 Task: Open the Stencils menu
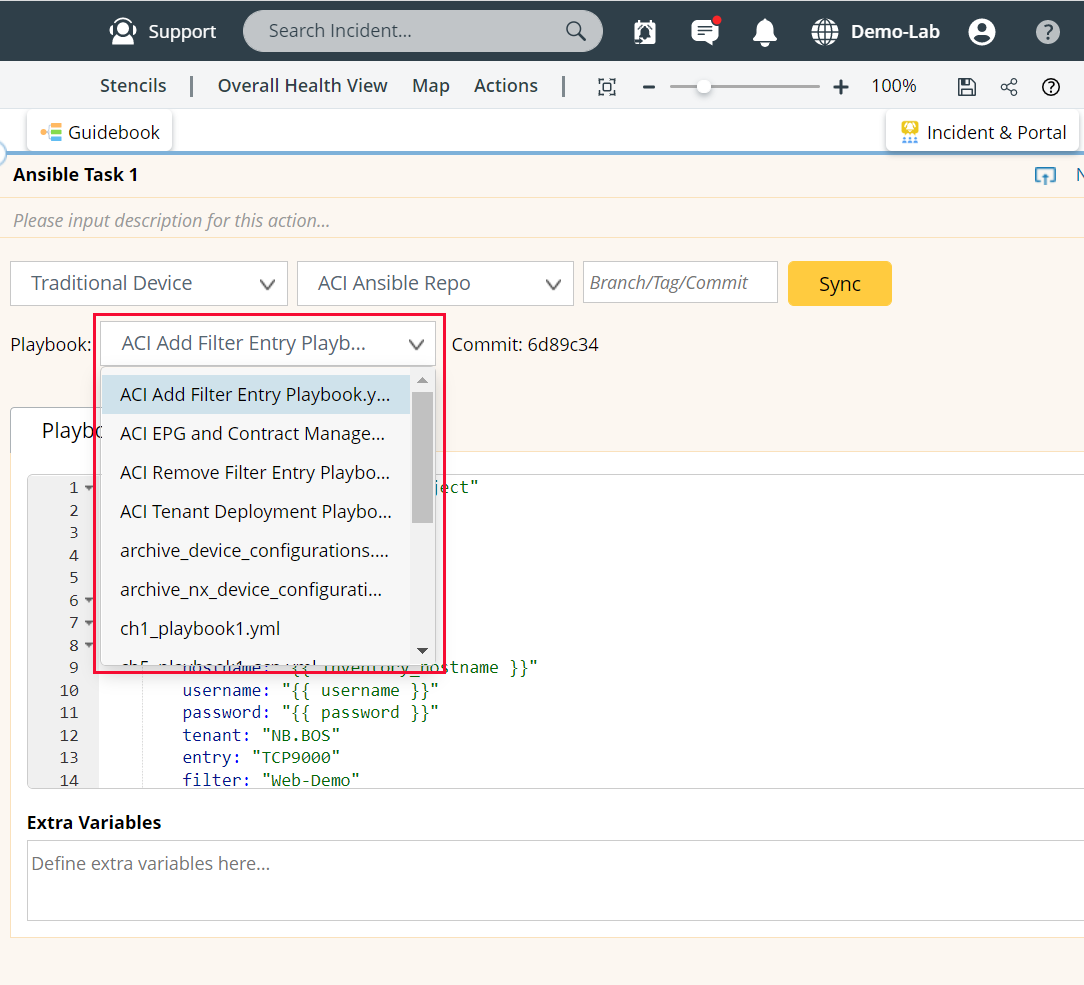[133, 86]
